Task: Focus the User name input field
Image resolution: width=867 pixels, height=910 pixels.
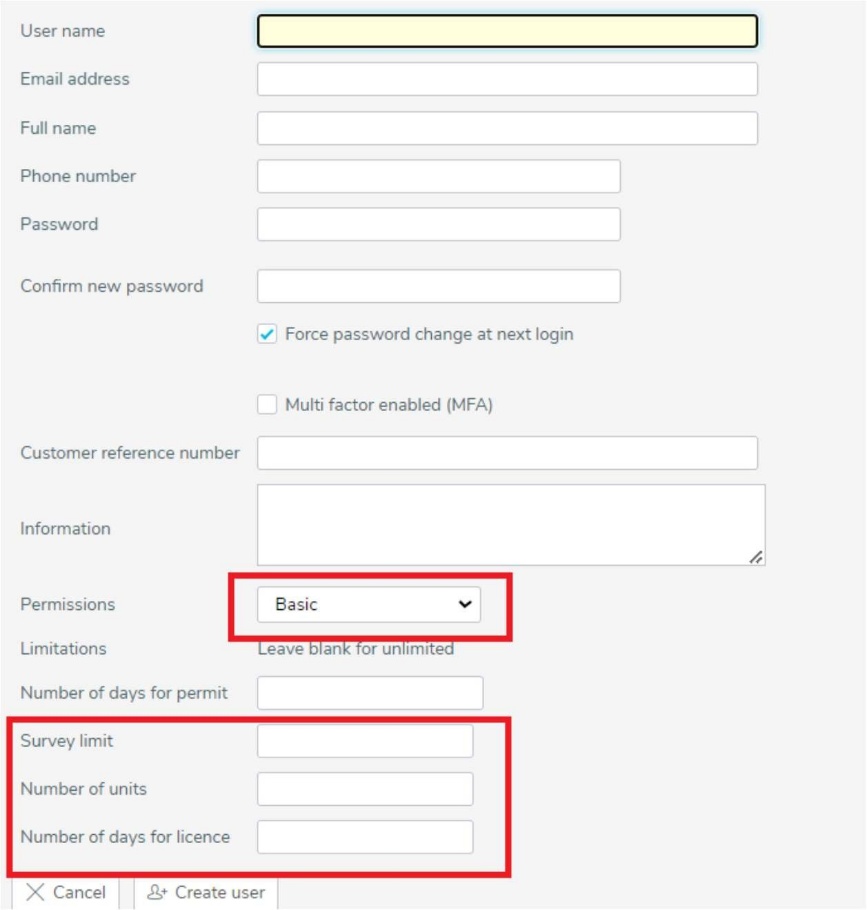Action: 507,31
